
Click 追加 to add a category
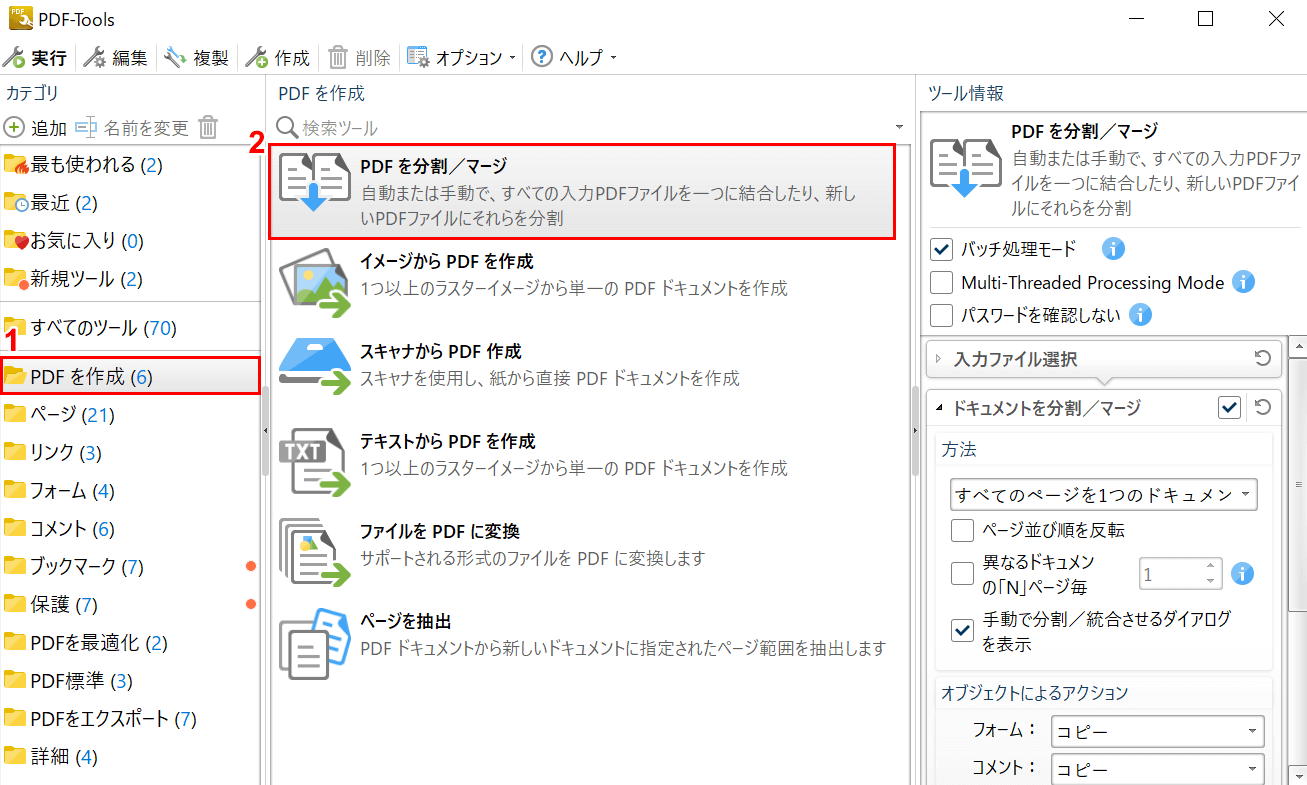36,127
